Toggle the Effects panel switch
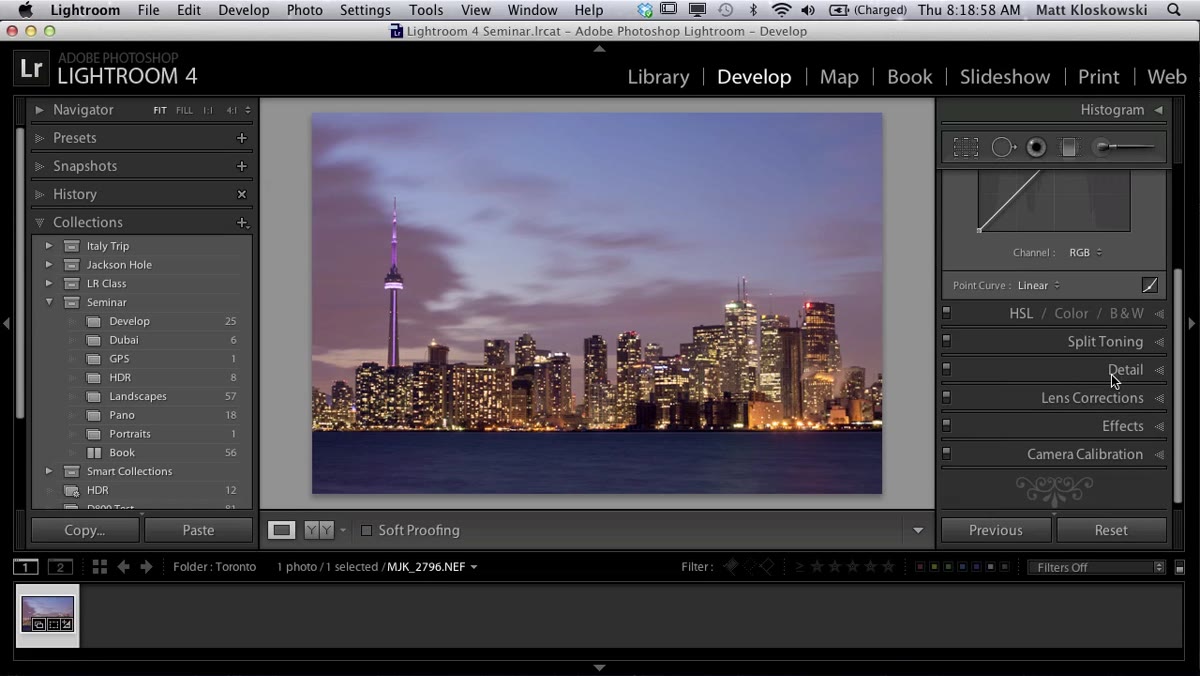Viewport: 1200px width, 676px height. (946, 425)
